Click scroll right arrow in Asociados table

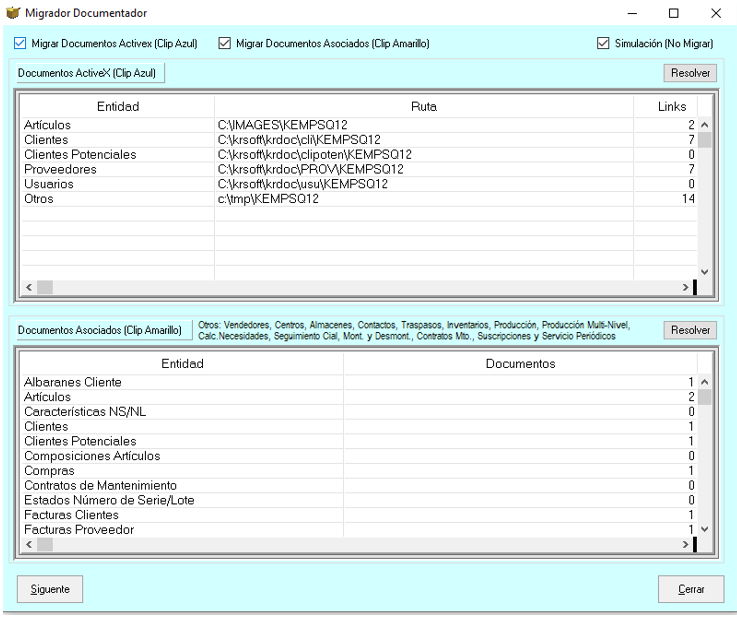click(685, 544)
